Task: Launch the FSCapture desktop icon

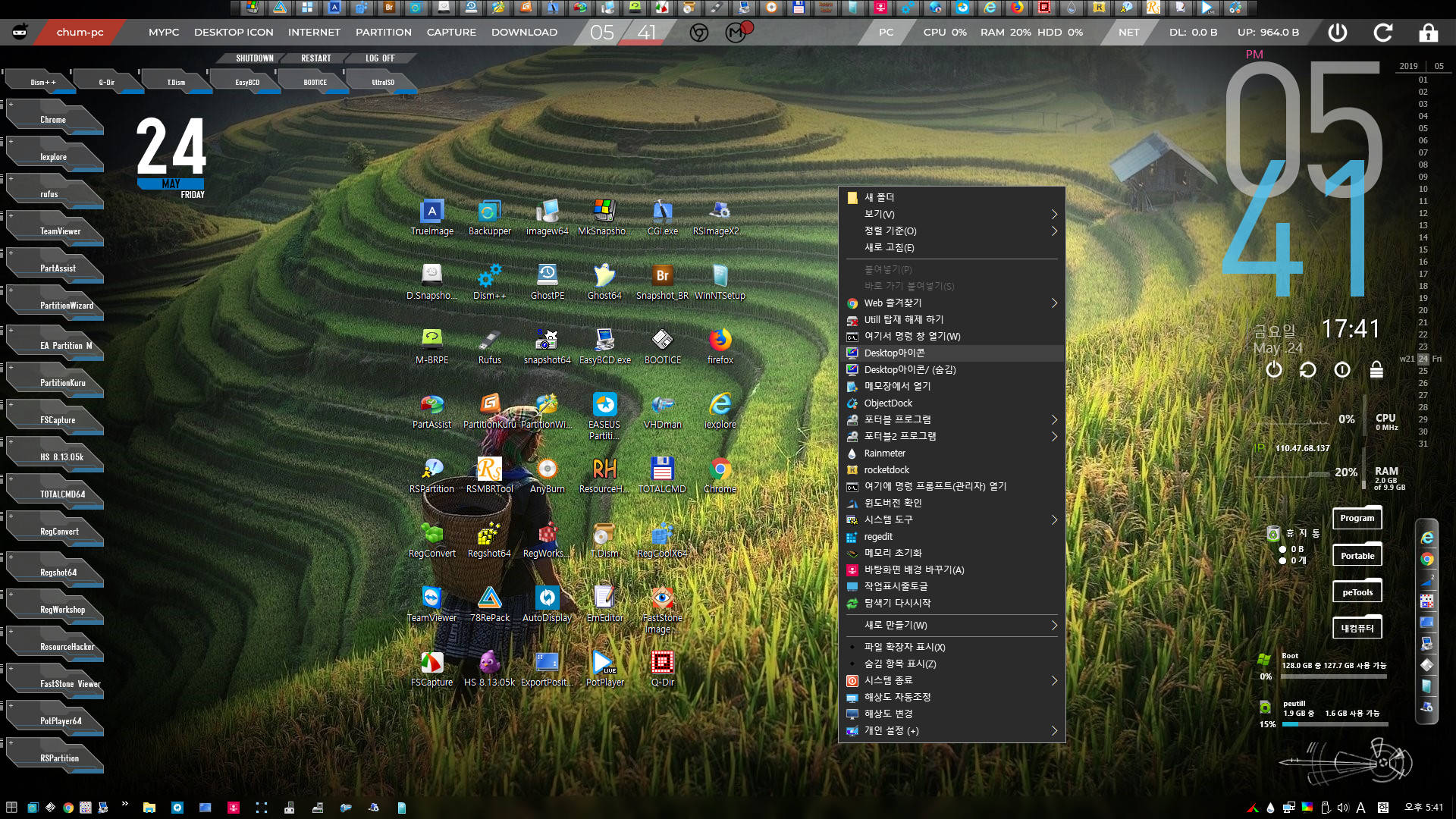Action: tap(432, 669)
